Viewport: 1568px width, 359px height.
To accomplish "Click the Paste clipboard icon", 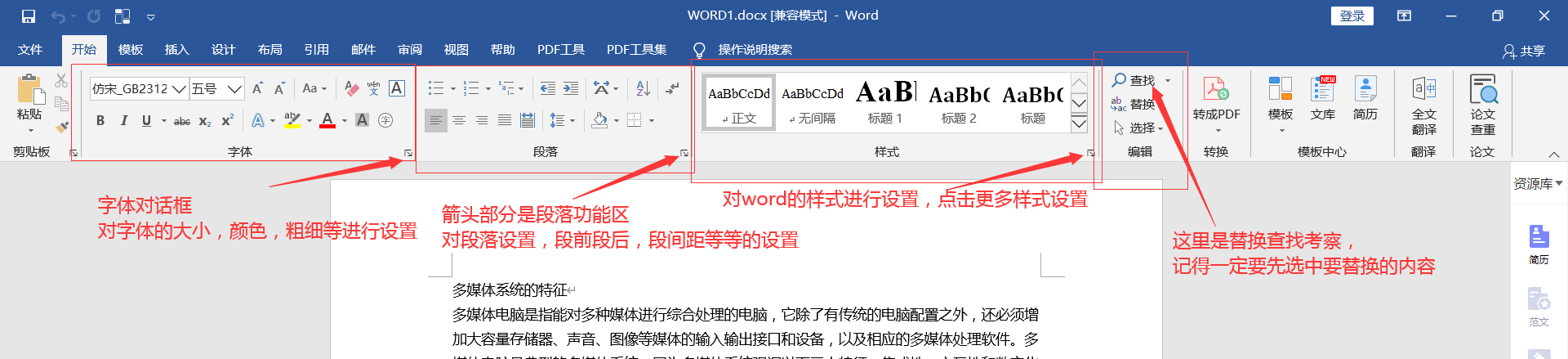I will (30, 90).
